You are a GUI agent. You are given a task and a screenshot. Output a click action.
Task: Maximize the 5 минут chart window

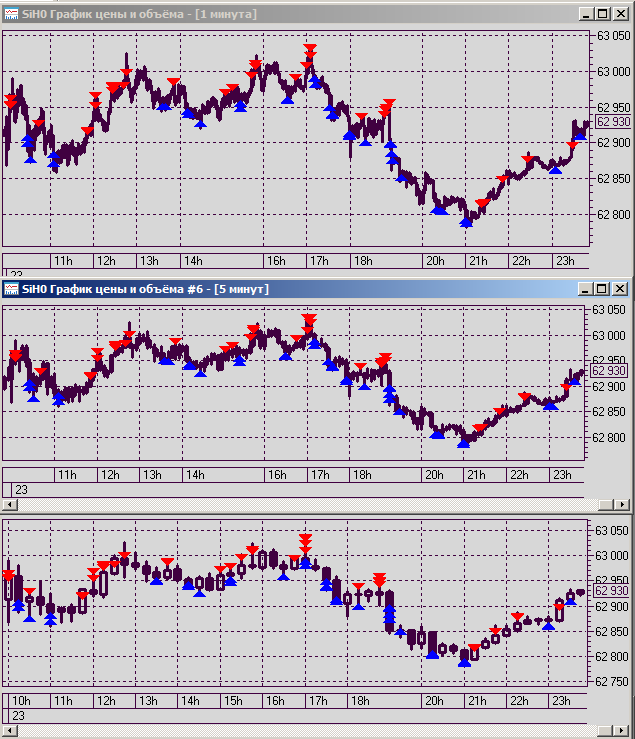pos(602,289)
